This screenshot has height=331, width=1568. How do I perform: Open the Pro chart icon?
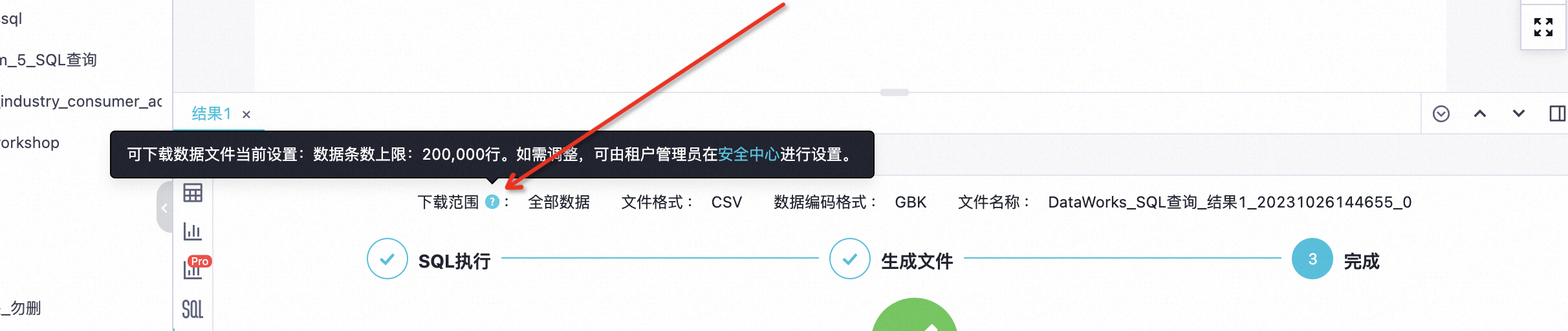tap(194, 270)
